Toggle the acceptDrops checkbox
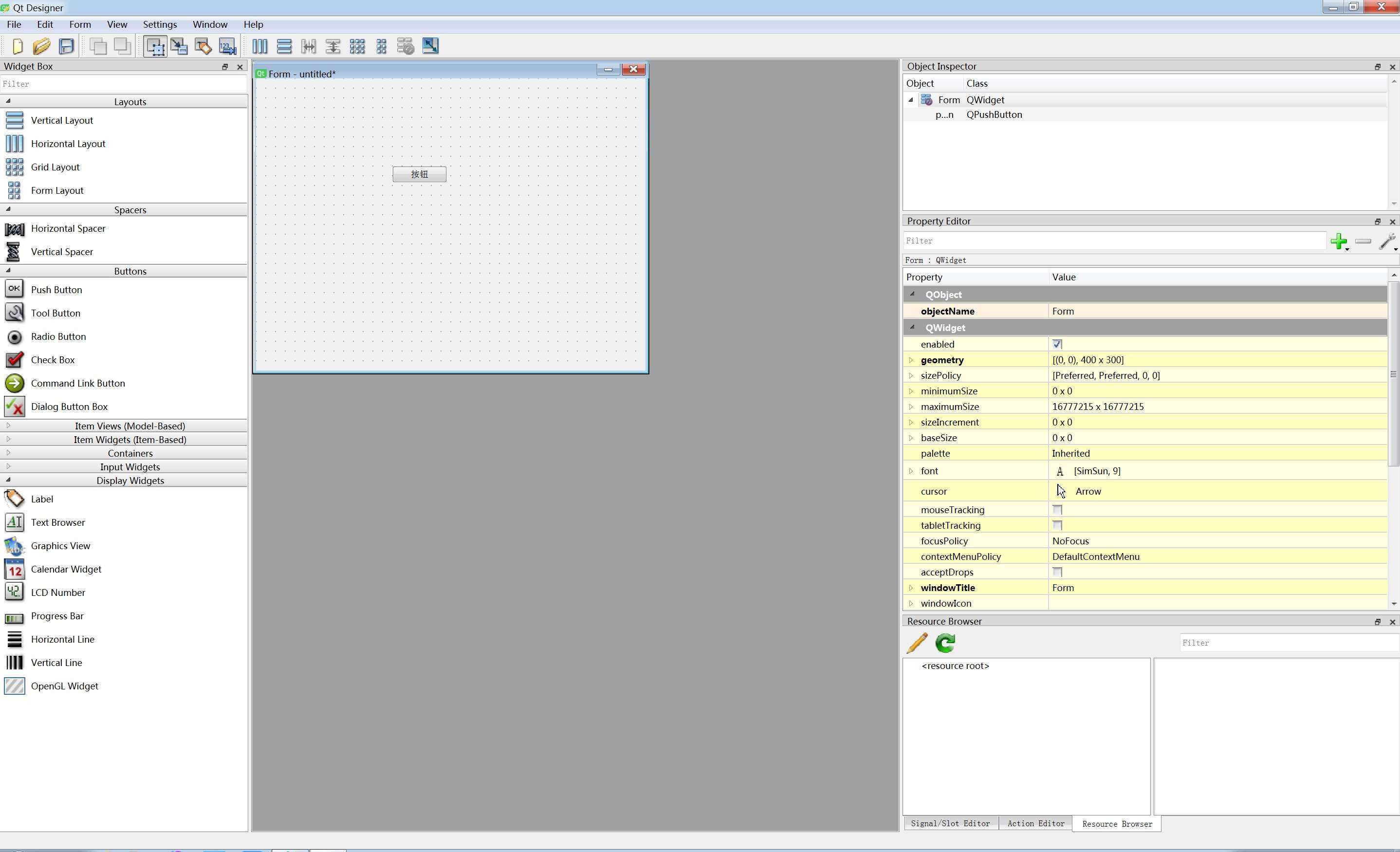1400x852 pixels. [1057, 572]
